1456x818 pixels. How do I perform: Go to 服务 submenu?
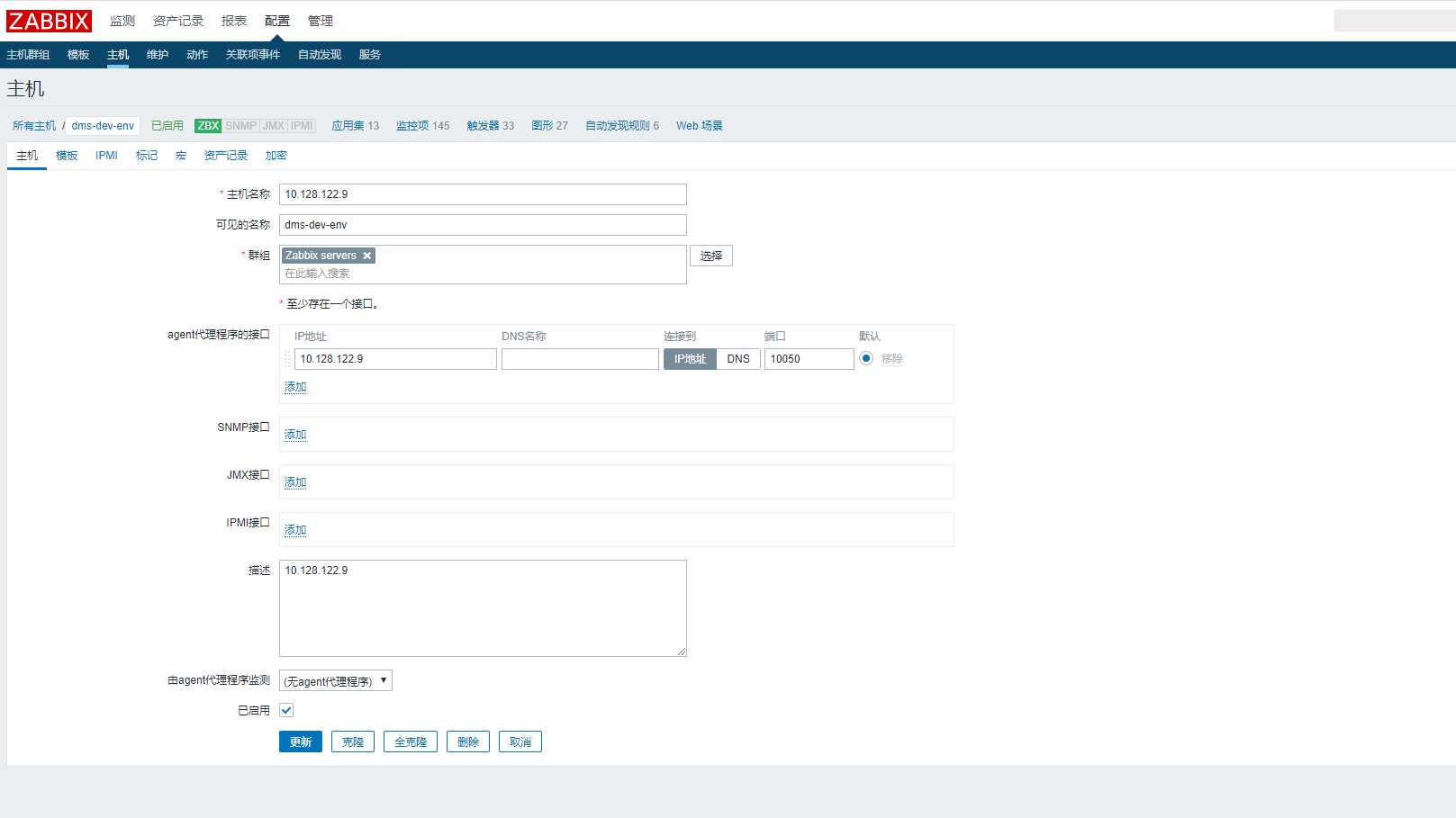pos(370,55)
